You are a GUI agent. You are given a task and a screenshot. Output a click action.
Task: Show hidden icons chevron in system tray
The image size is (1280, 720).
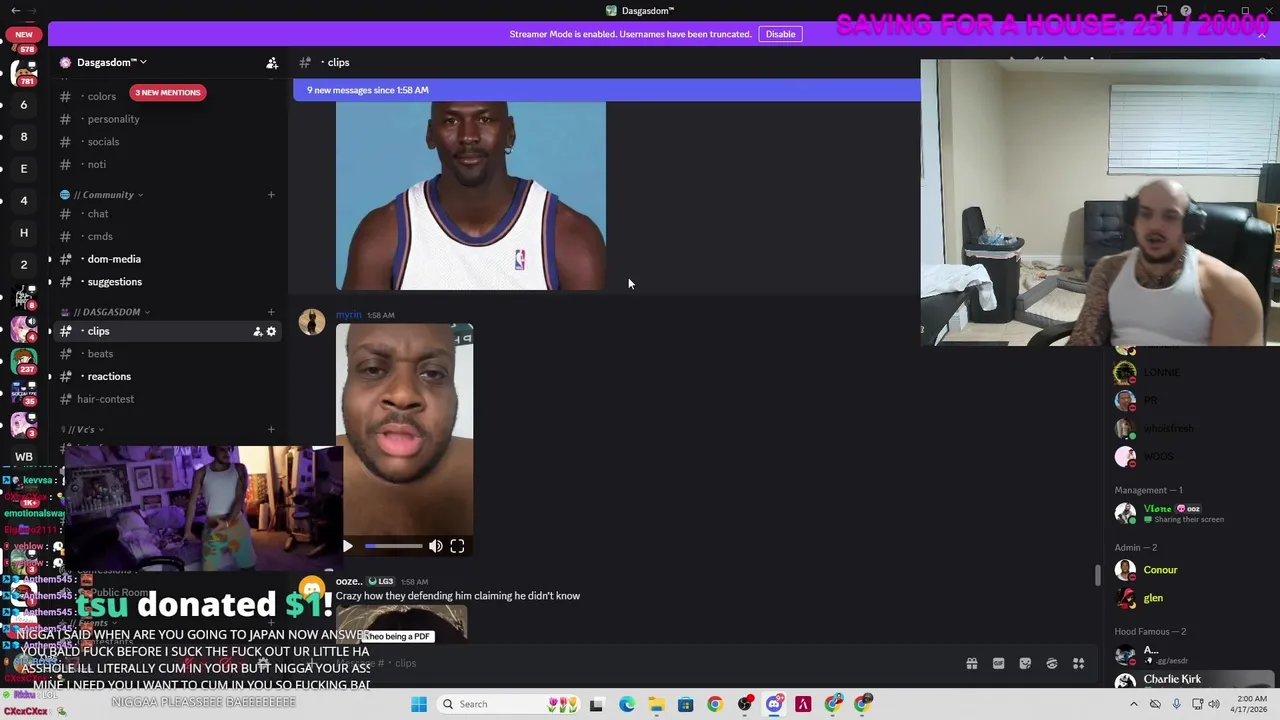click(x=1133, y=704)
